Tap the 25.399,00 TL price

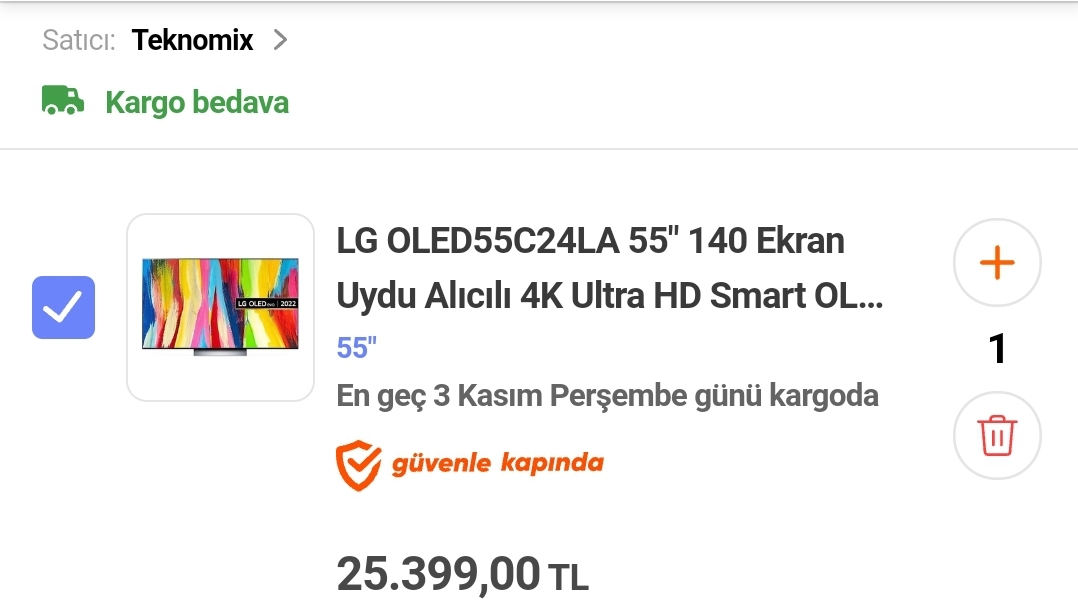[462, 574]
